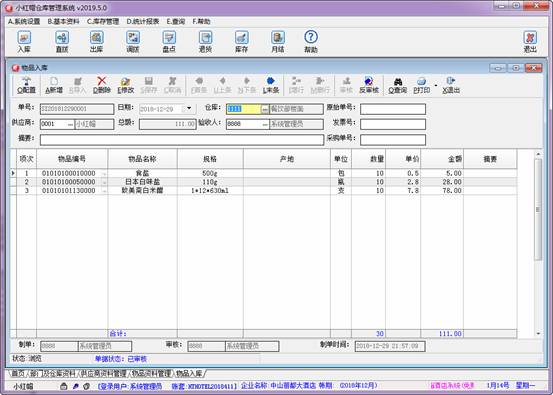Screen dimensions: 553x395
Task: Switch to the 供应商资料管理 tab
Action: tap(103, 373)
